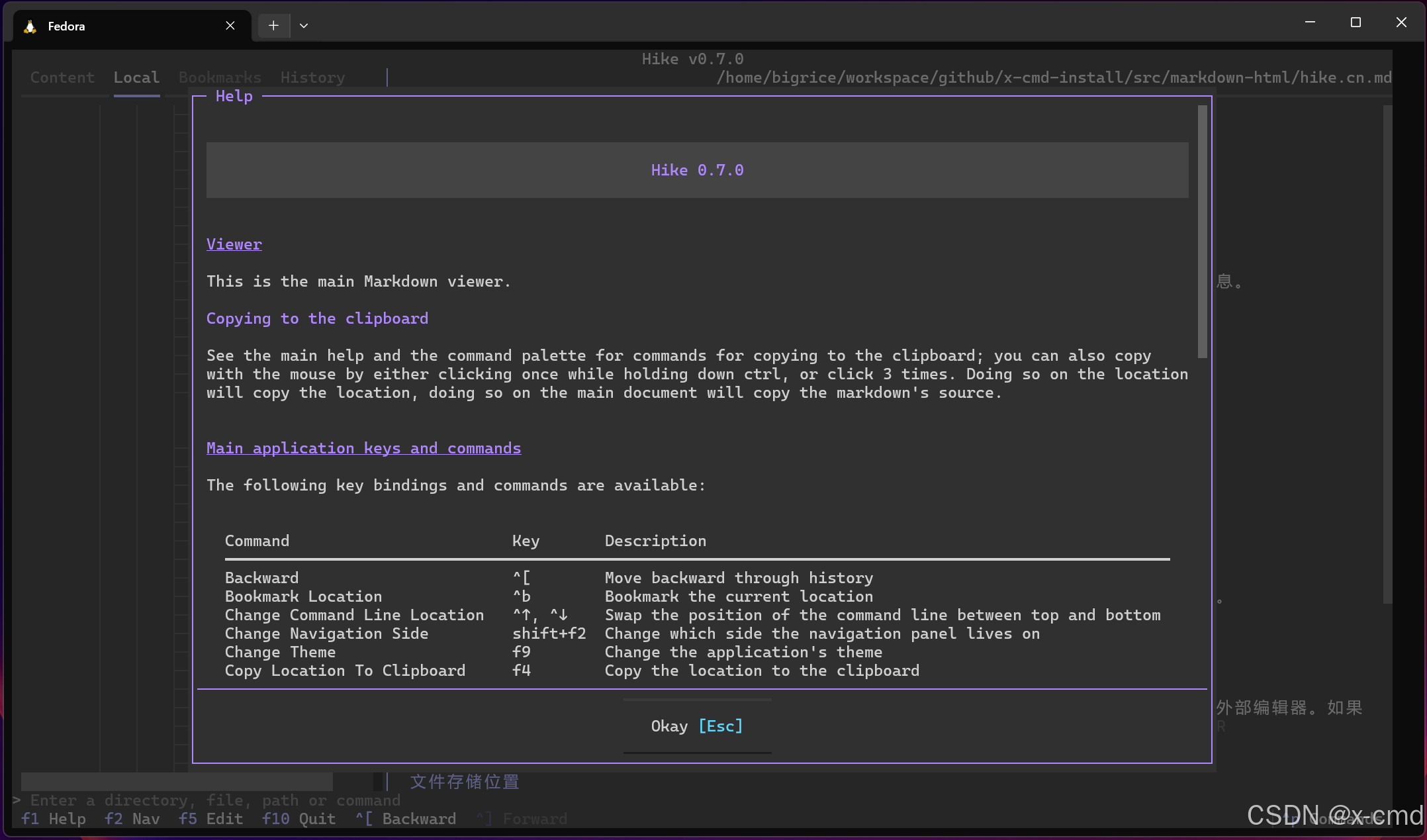The height and width of the screenshot is (840, 1427).
Task: Open the Bookmarks tab
Action: pyautogui.click(x=220, y=77)
